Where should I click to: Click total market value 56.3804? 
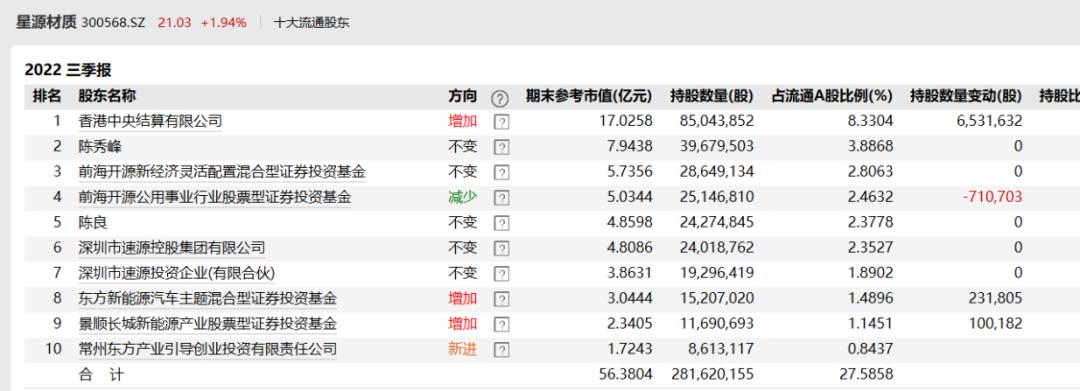coord(626,374)
